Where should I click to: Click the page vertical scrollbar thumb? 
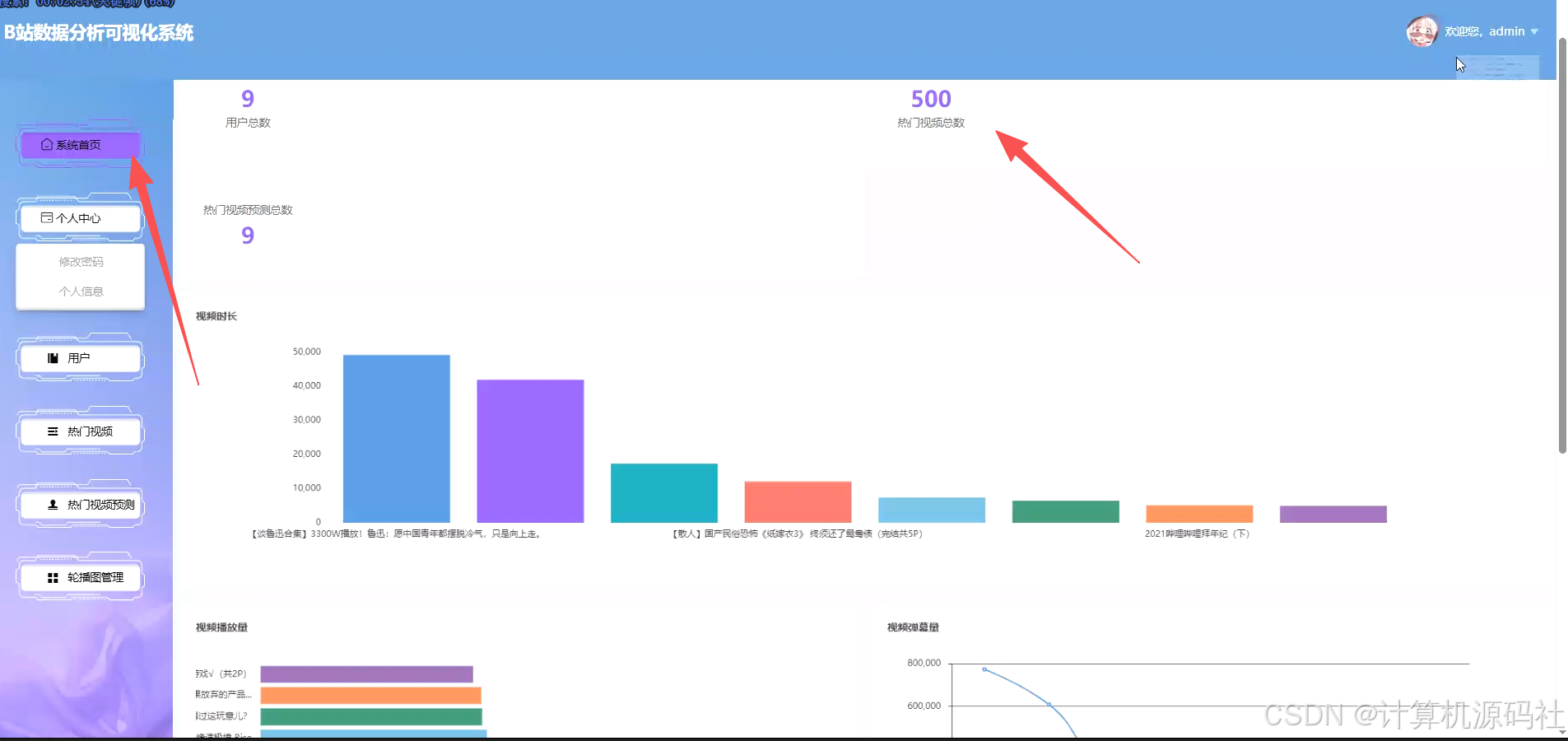tap(1562, 247)
